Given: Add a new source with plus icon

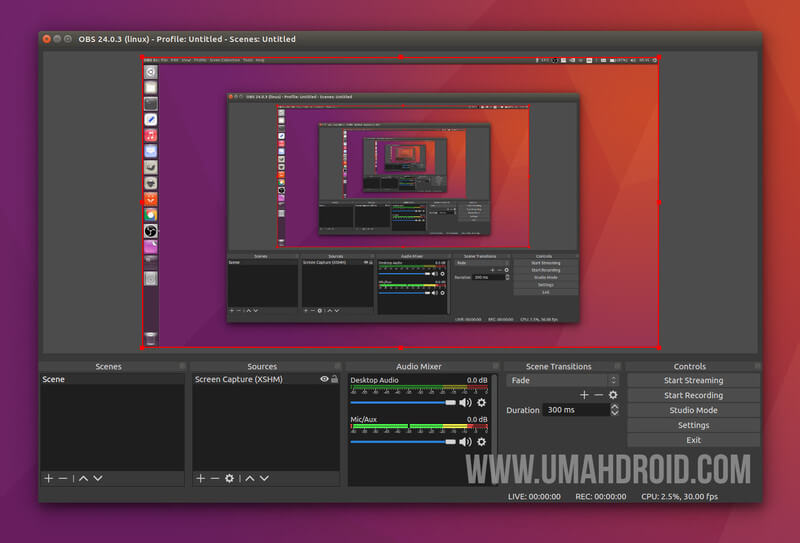Looking at the screenshot, I should click(201, 478).
